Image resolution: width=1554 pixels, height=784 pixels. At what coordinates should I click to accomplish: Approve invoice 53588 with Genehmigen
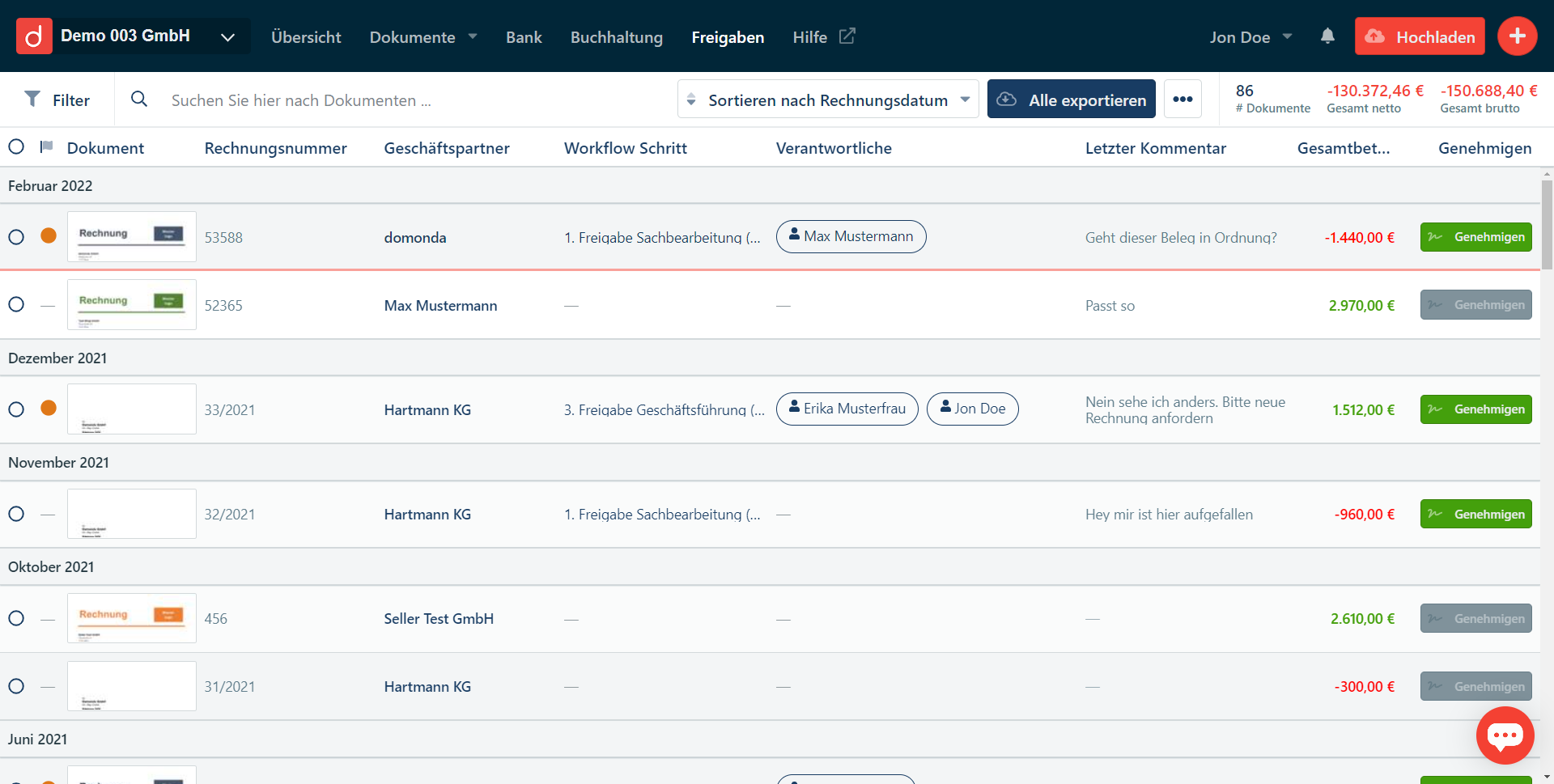coord(1475,237)
